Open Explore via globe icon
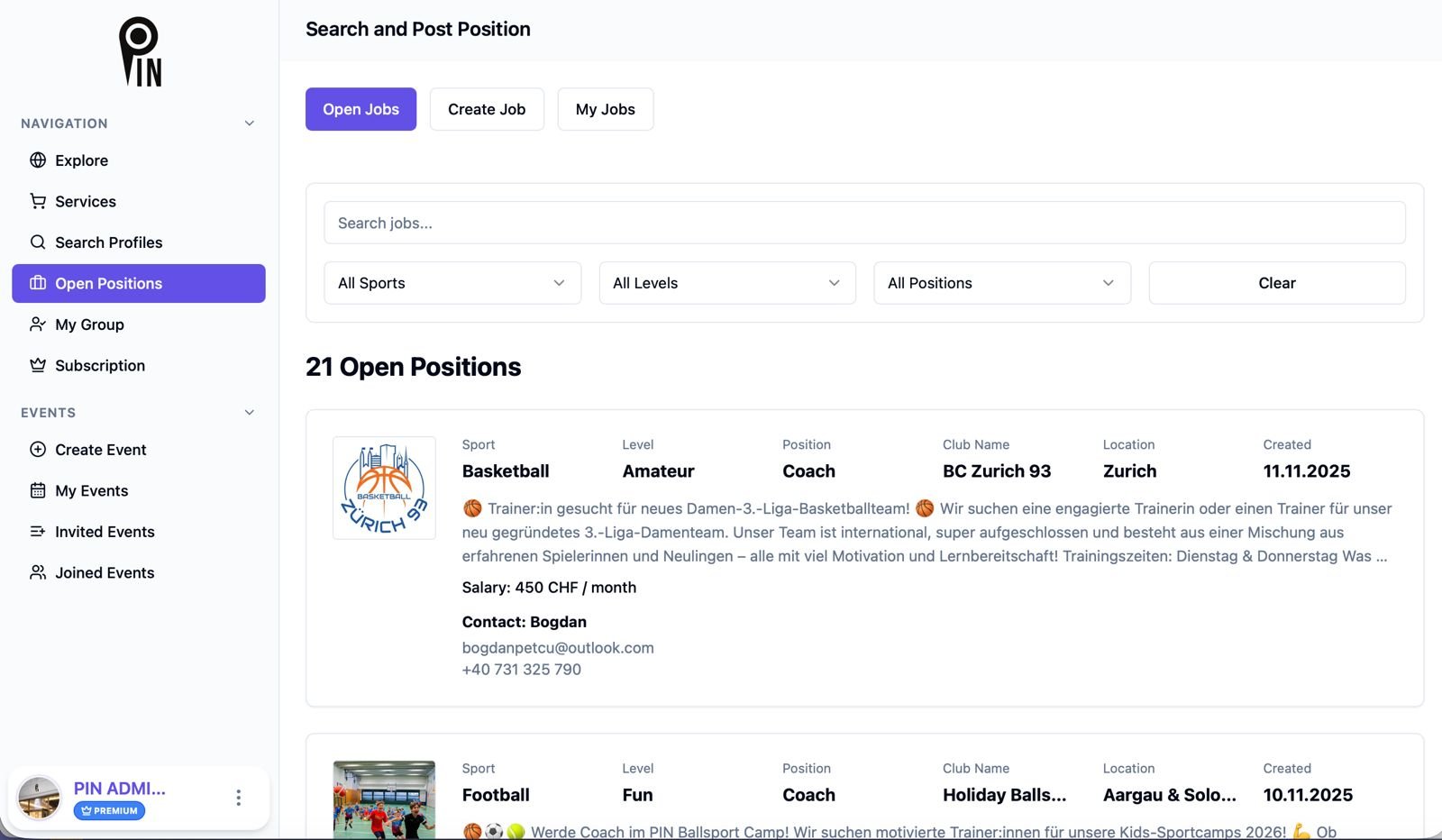The image size is (1442, 840). coord(38,160)
